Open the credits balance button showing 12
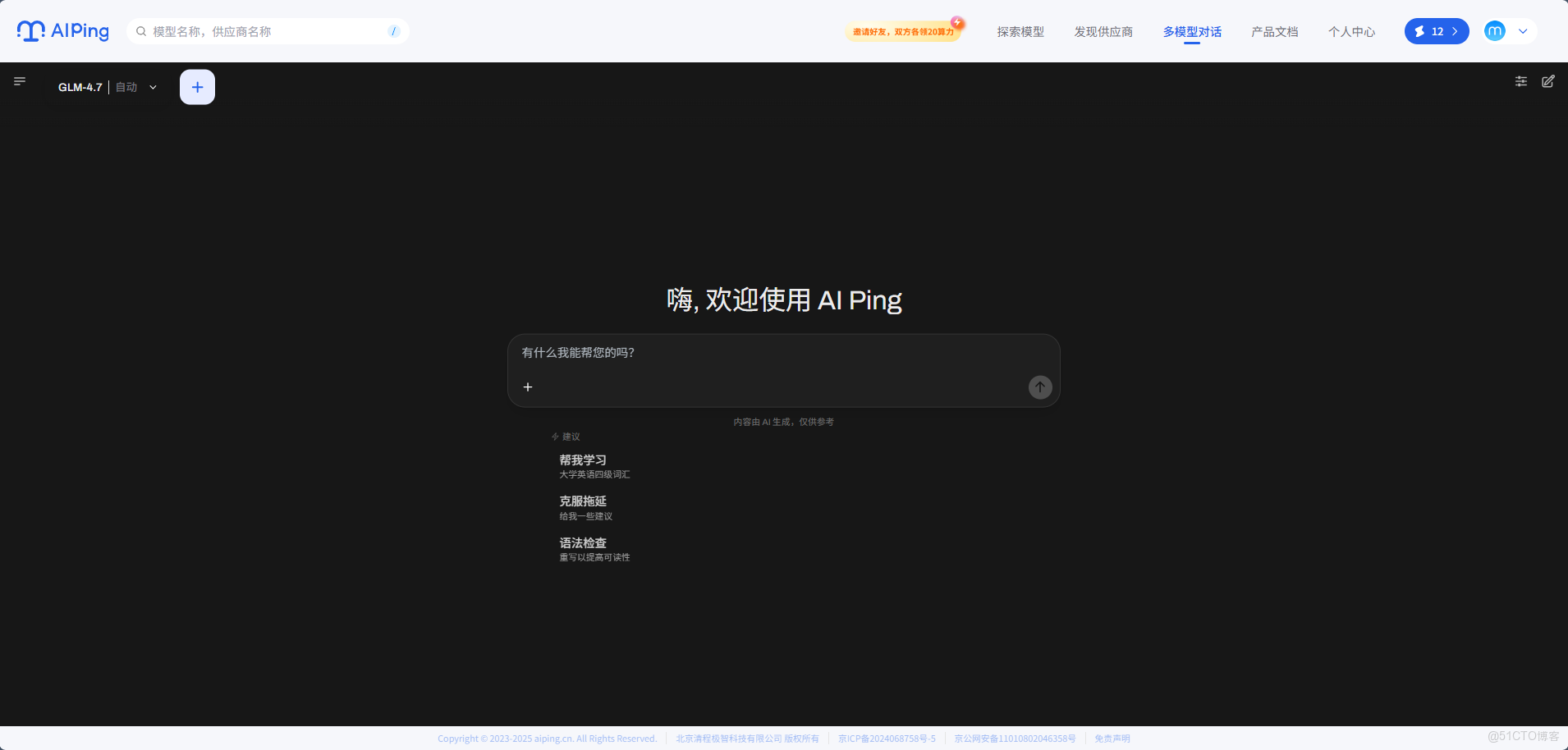The image size is (1568, 750). pyautogui.click(x=1437, y=31)
